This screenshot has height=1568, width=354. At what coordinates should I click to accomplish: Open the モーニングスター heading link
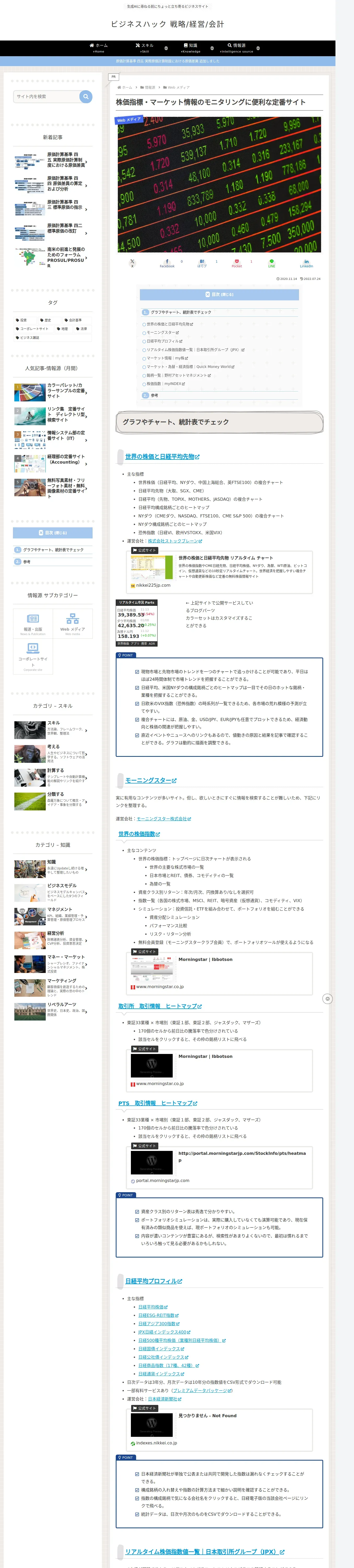point(151,780)
